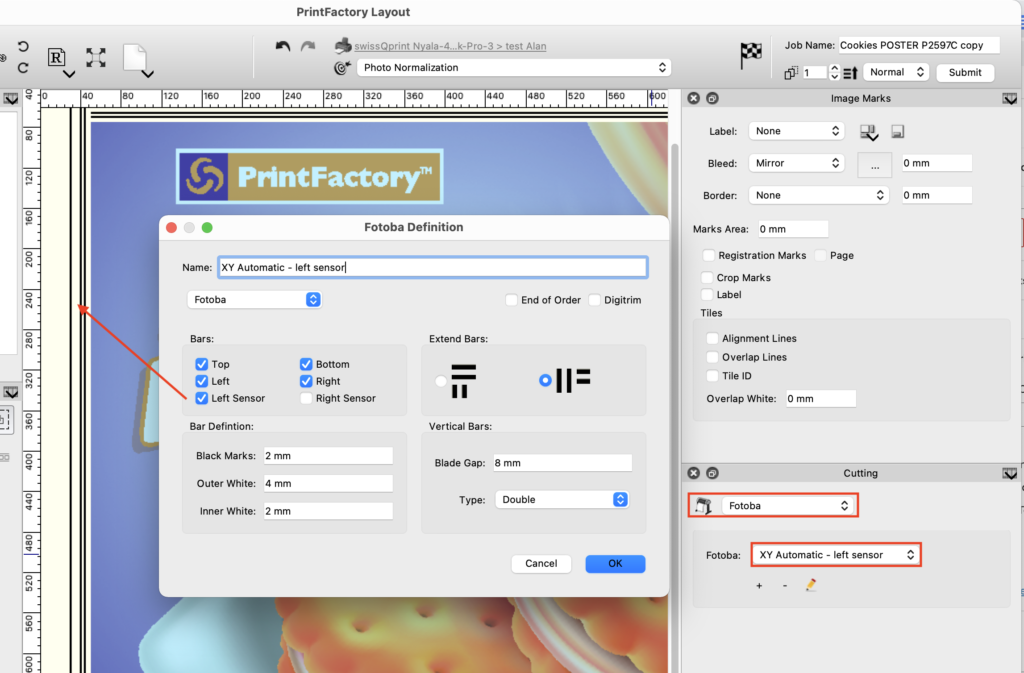Click Cancel in Fotoba Definition dialog

541,563
